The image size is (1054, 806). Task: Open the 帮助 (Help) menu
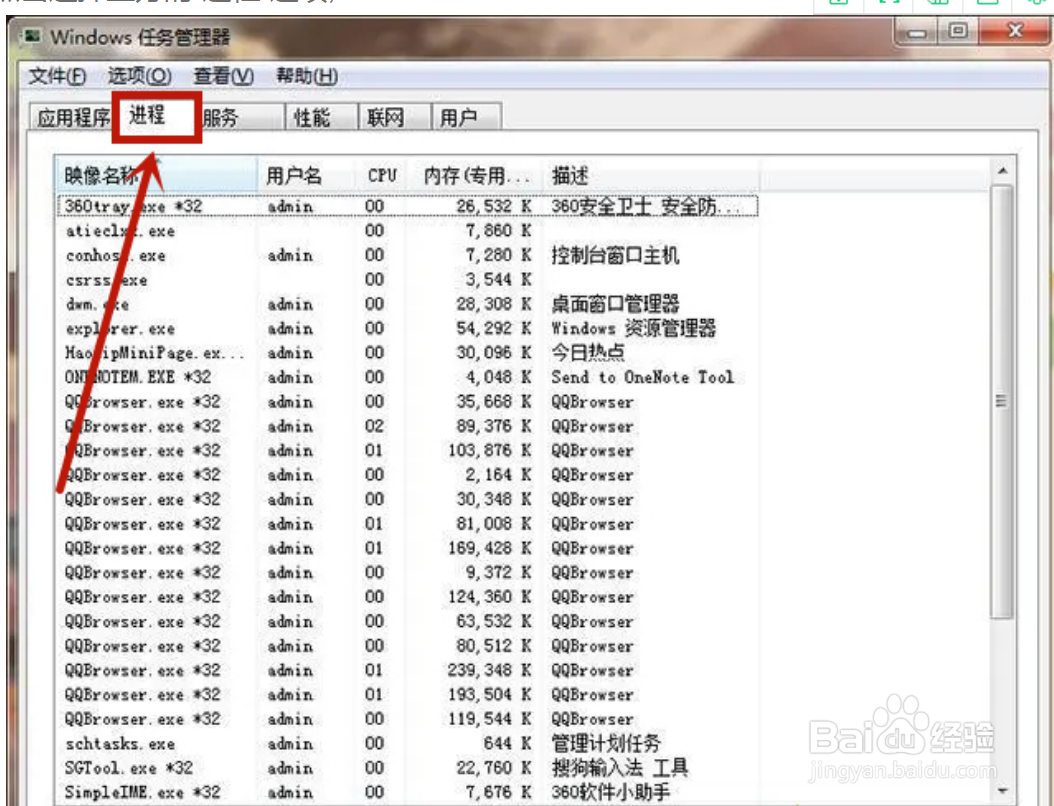tap(305, 76)
